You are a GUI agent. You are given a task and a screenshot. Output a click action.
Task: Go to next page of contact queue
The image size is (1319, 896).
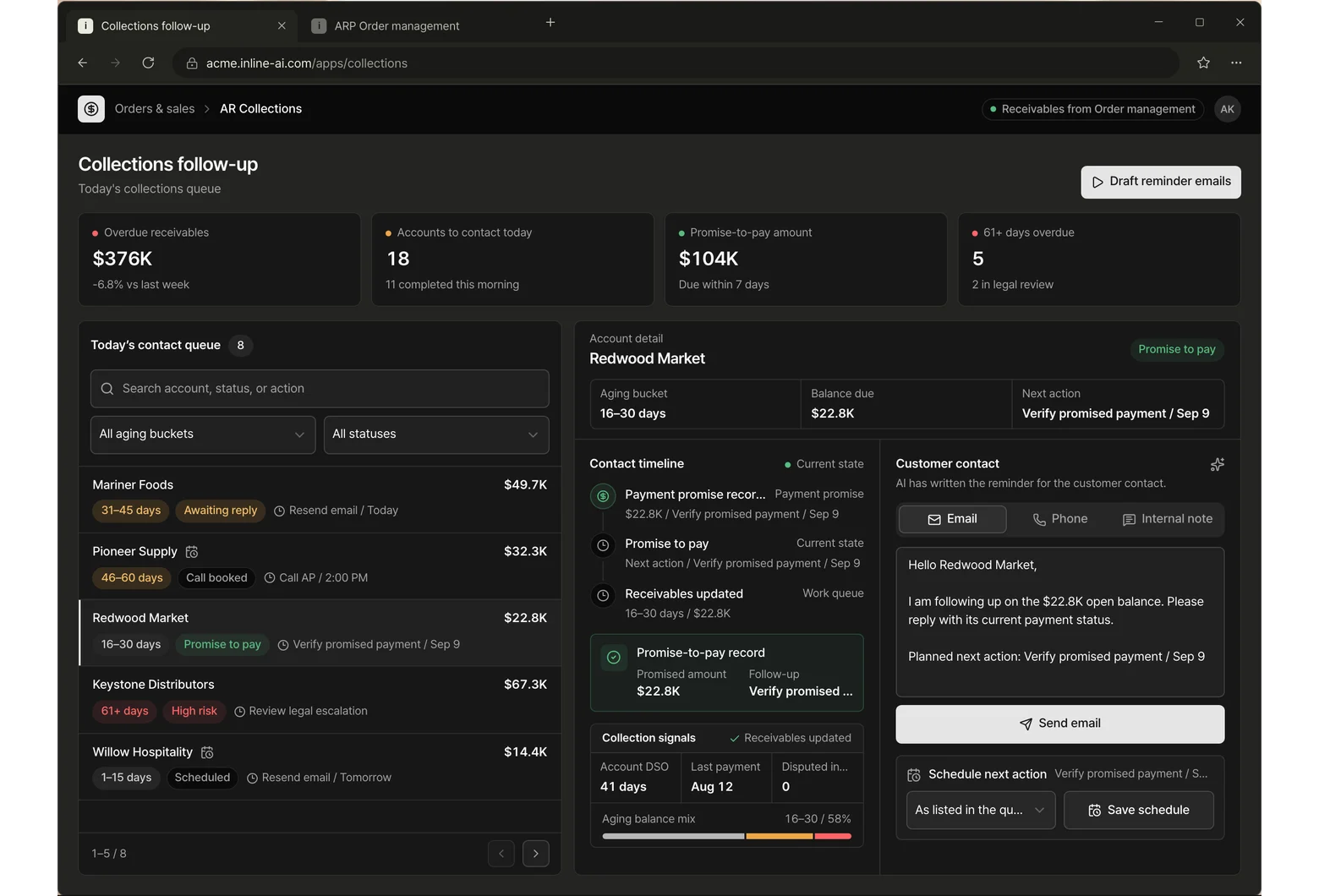(536, 854)
